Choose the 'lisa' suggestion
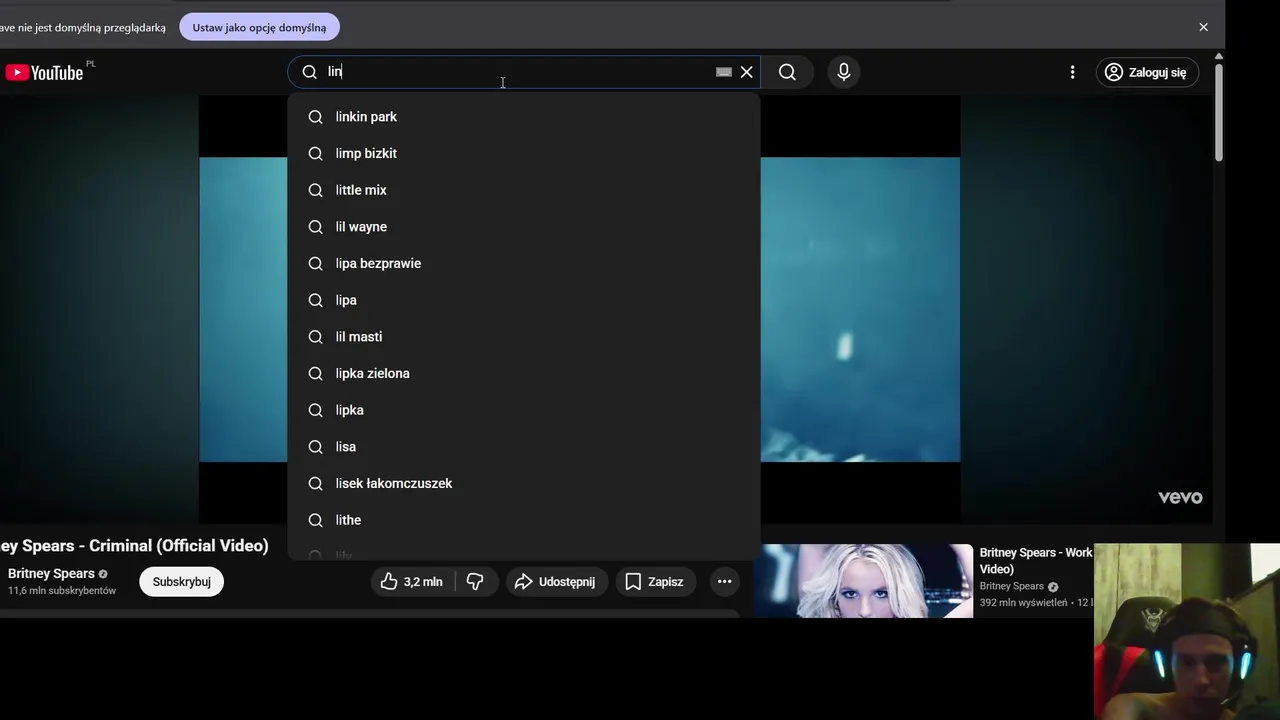This screenshot has height=720, width=1280. (x=524, y=447)
